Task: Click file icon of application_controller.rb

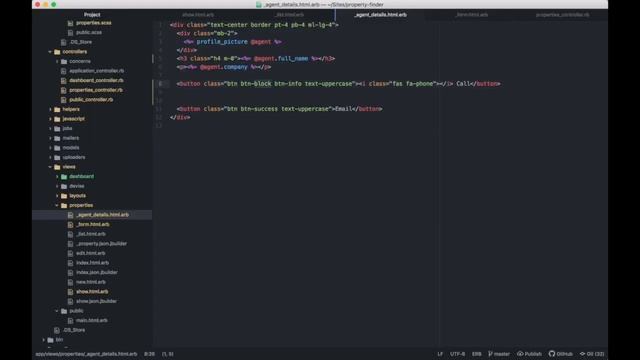Action: [64, 71]
